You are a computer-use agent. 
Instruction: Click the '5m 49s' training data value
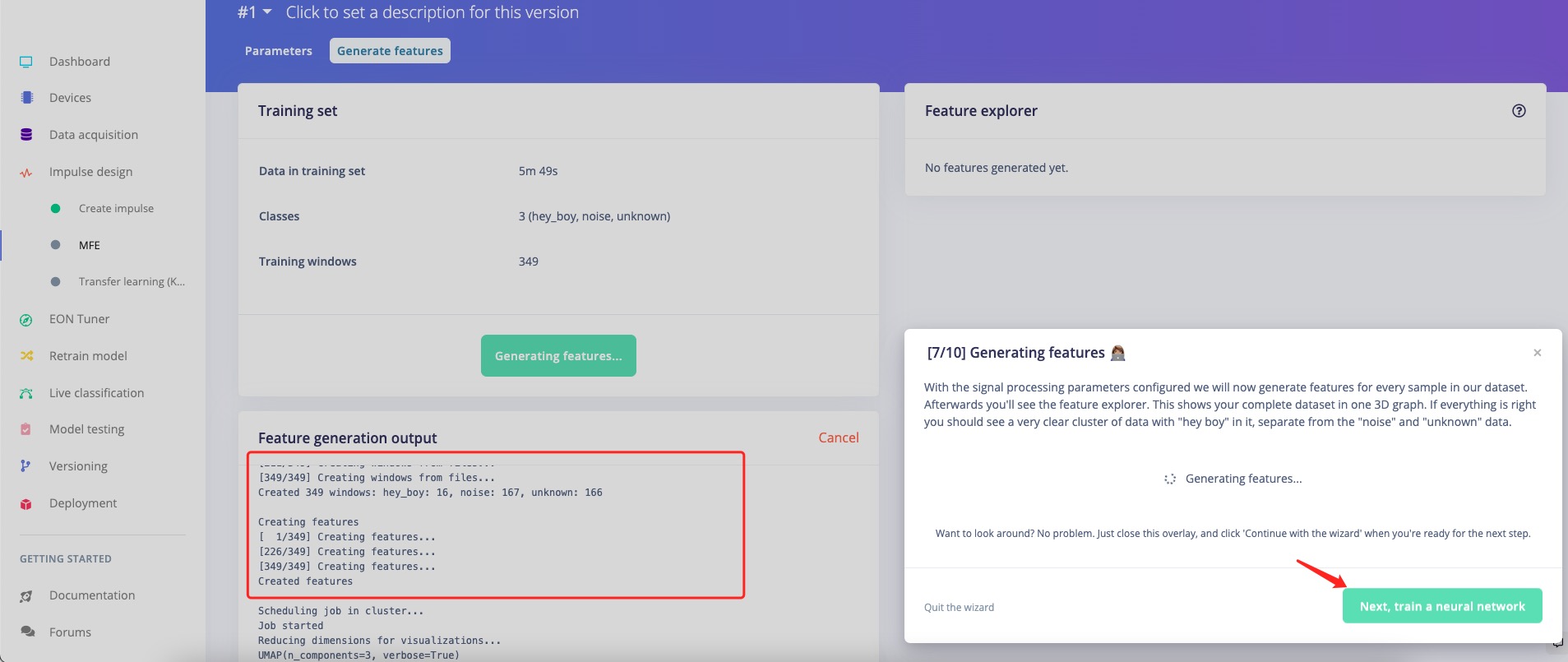pyautogui.click(x=538, y=171)
